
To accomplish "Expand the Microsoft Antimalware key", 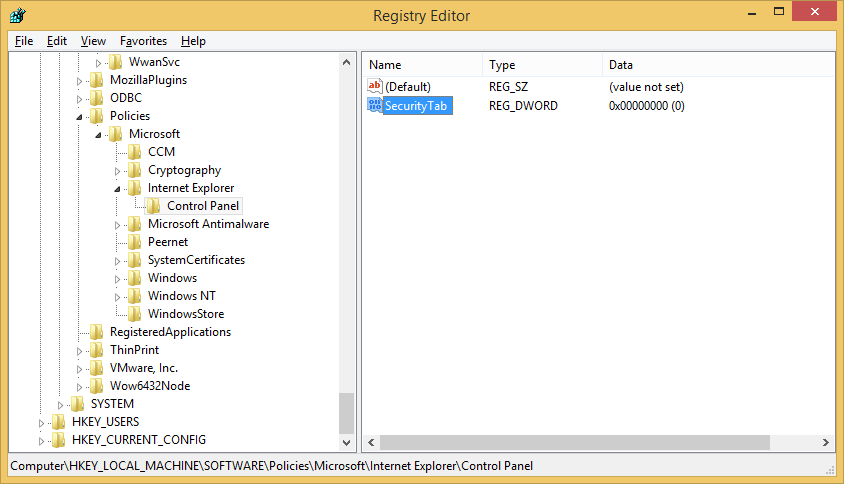I will [x=118, y=225].
